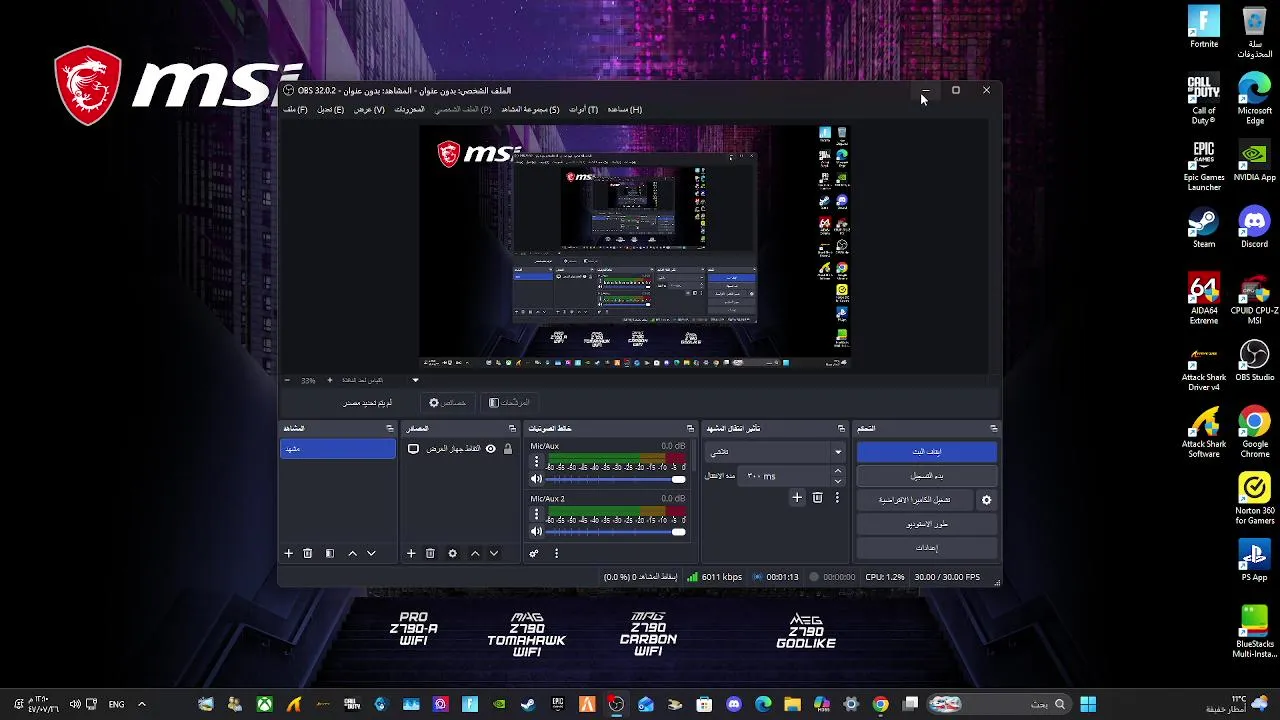Open advanced audio properties gears icon
This screenshot has height=720, width=1280.
point(534,553)
